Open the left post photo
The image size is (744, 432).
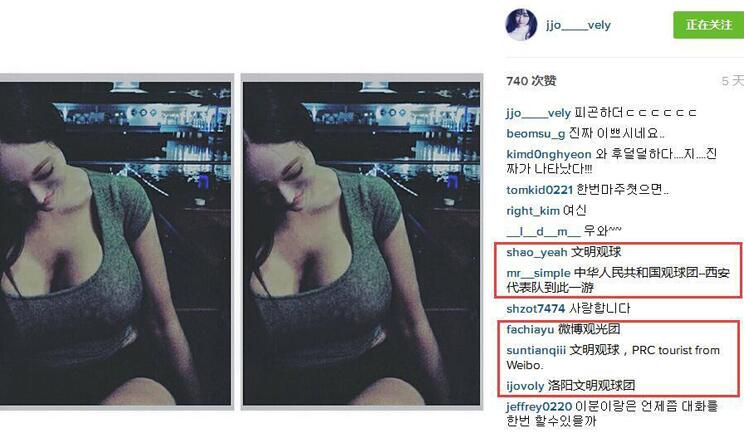(x=115, y=243)
